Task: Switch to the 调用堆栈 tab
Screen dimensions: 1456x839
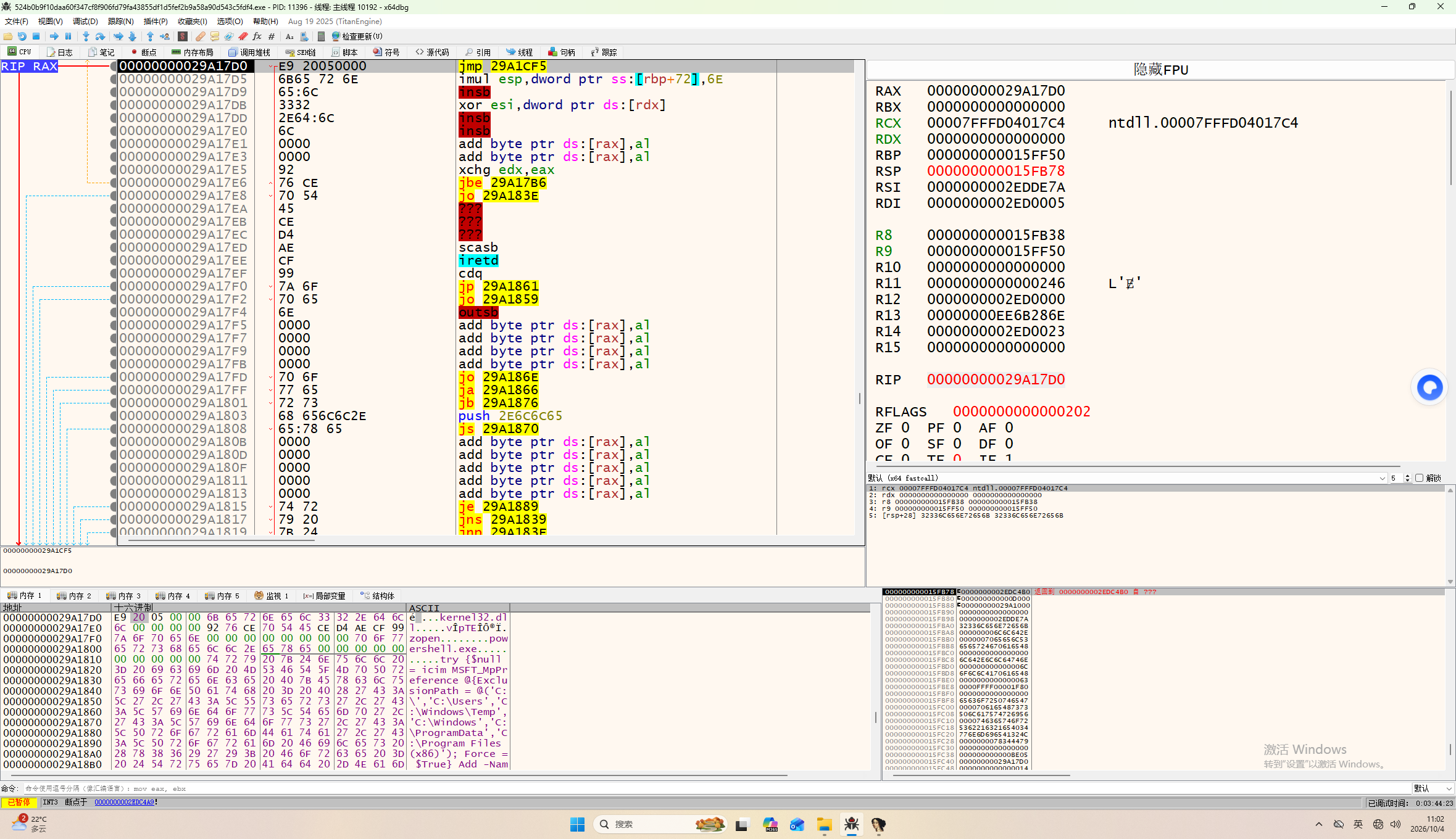Action: click(x=249, y=52)
